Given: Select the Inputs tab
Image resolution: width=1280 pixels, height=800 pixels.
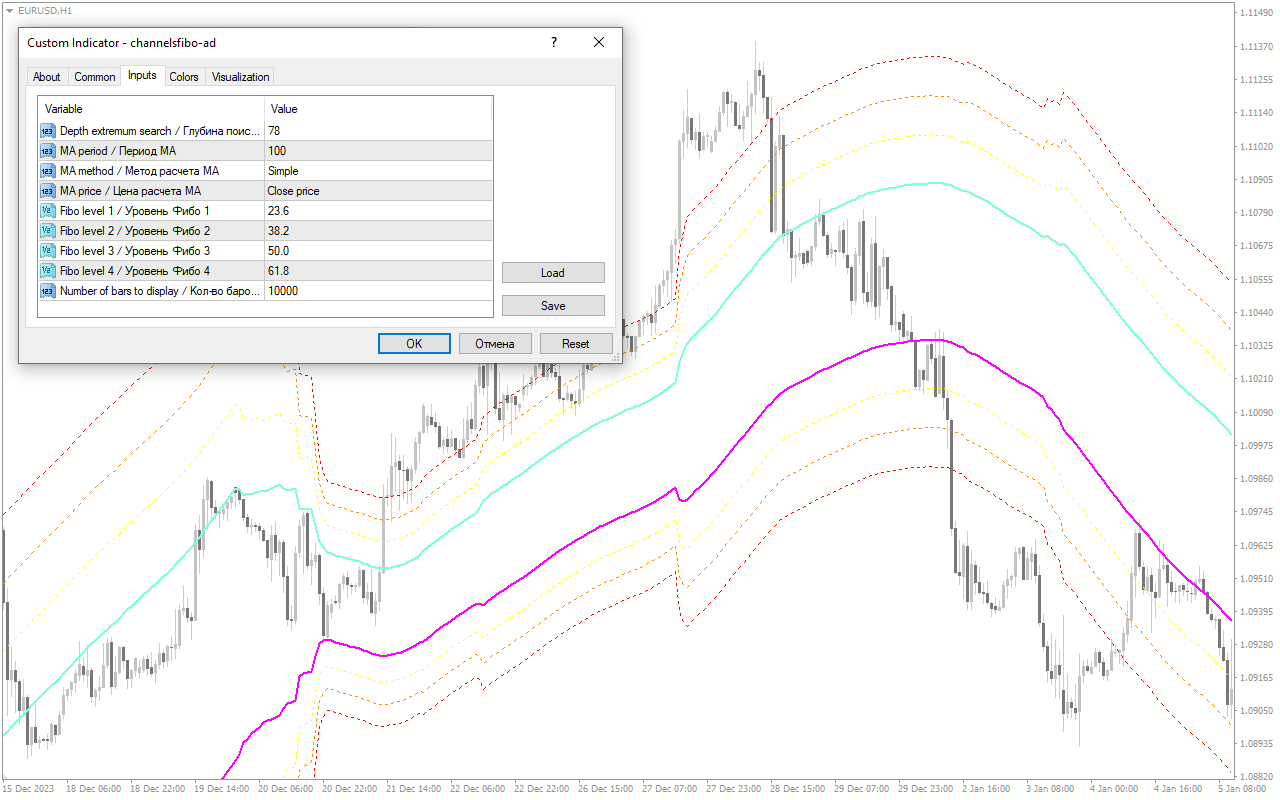Looking at the screenshot, I should tap(142, 75).
